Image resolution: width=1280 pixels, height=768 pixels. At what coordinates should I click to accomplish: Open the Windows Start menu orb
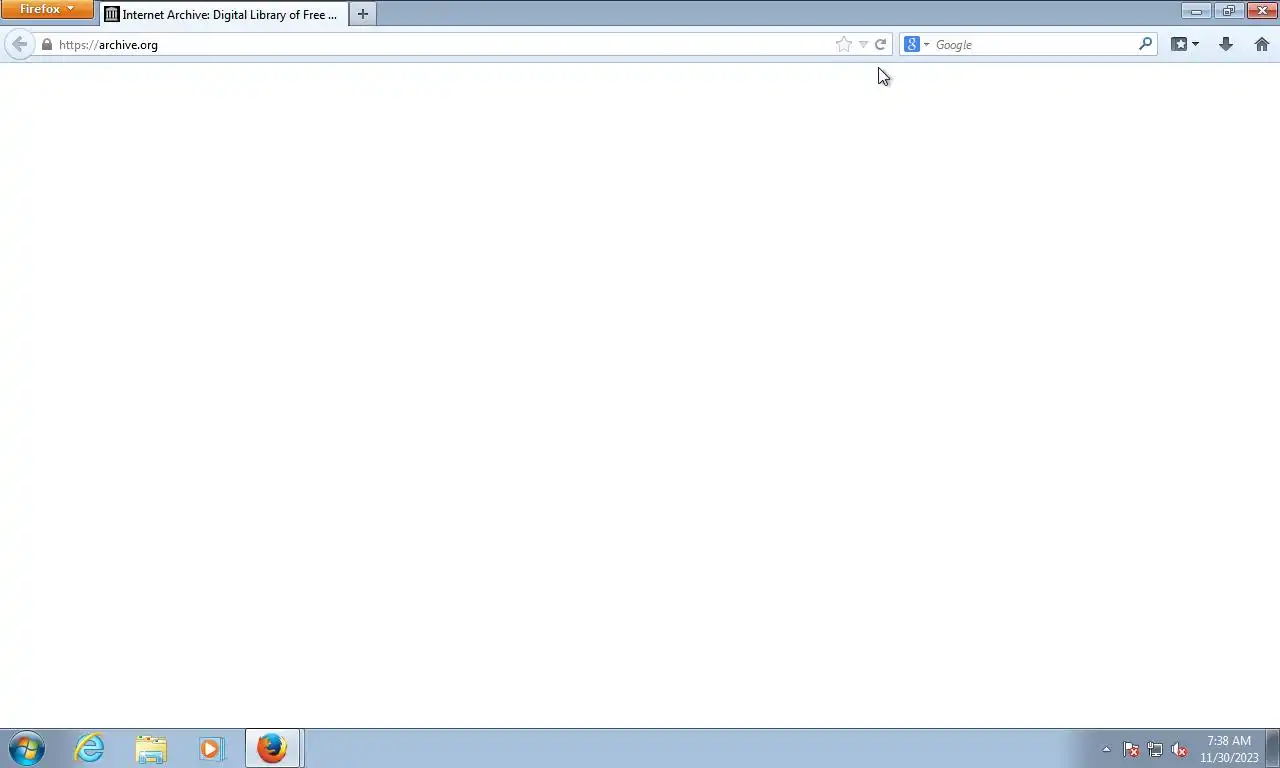(27, 748)
